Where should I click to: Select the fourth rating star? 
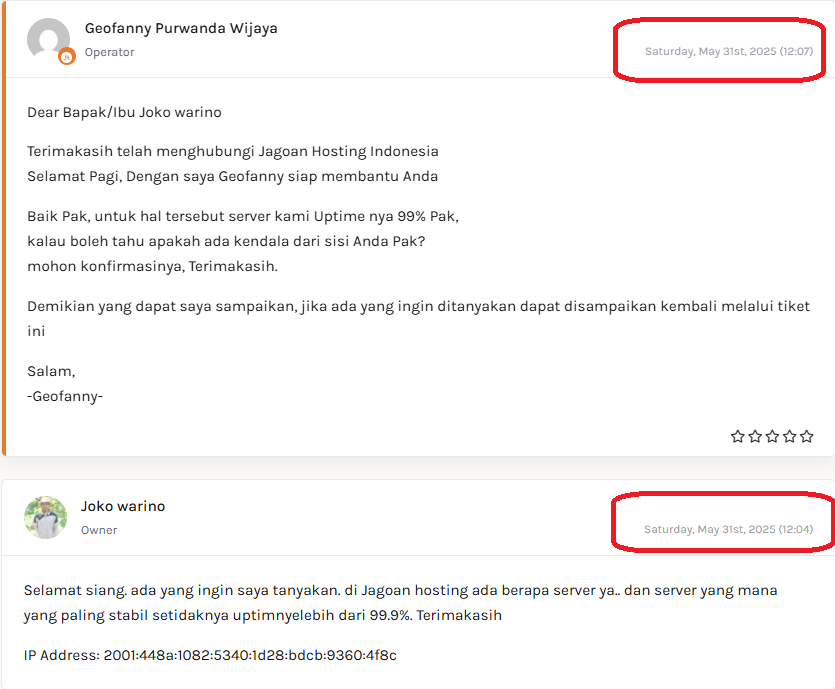(789, 436)
